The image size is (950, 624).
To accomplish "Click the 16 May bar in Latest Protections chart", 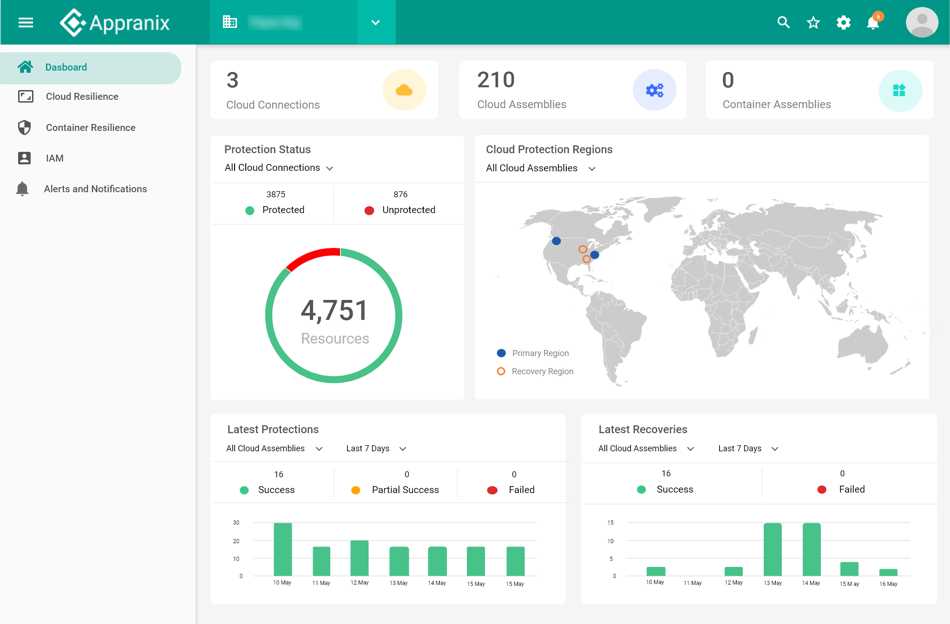I will point(515,561).
